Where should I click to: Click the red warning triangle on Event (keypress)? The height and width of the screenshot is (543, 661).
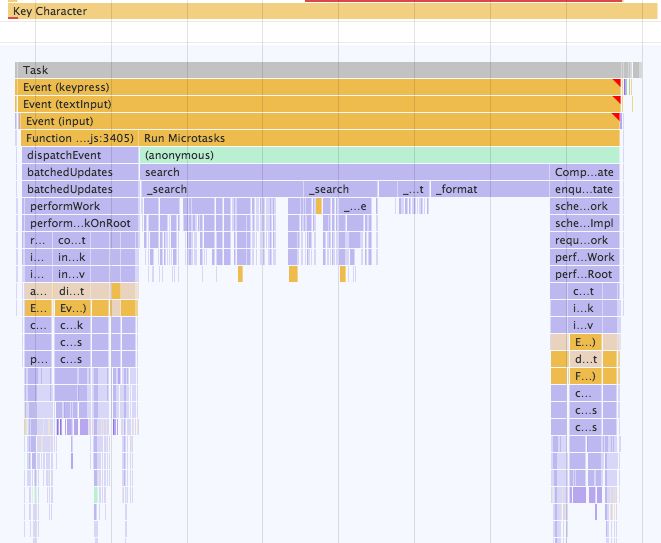pyautogui.click(x=617, y=84)
